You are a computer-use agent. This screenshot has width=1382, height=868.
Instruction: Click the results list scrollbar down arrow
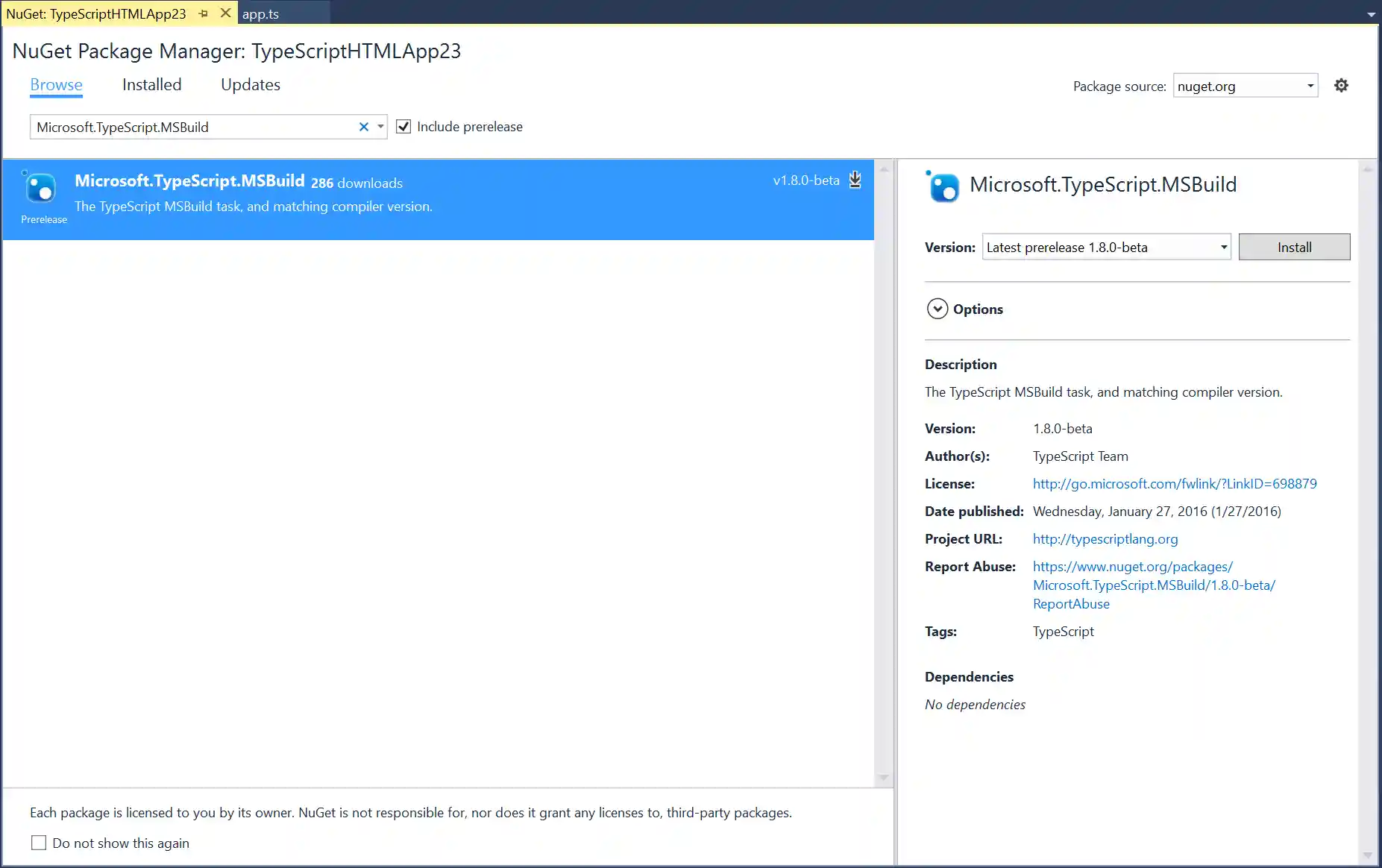pos(885,778)
